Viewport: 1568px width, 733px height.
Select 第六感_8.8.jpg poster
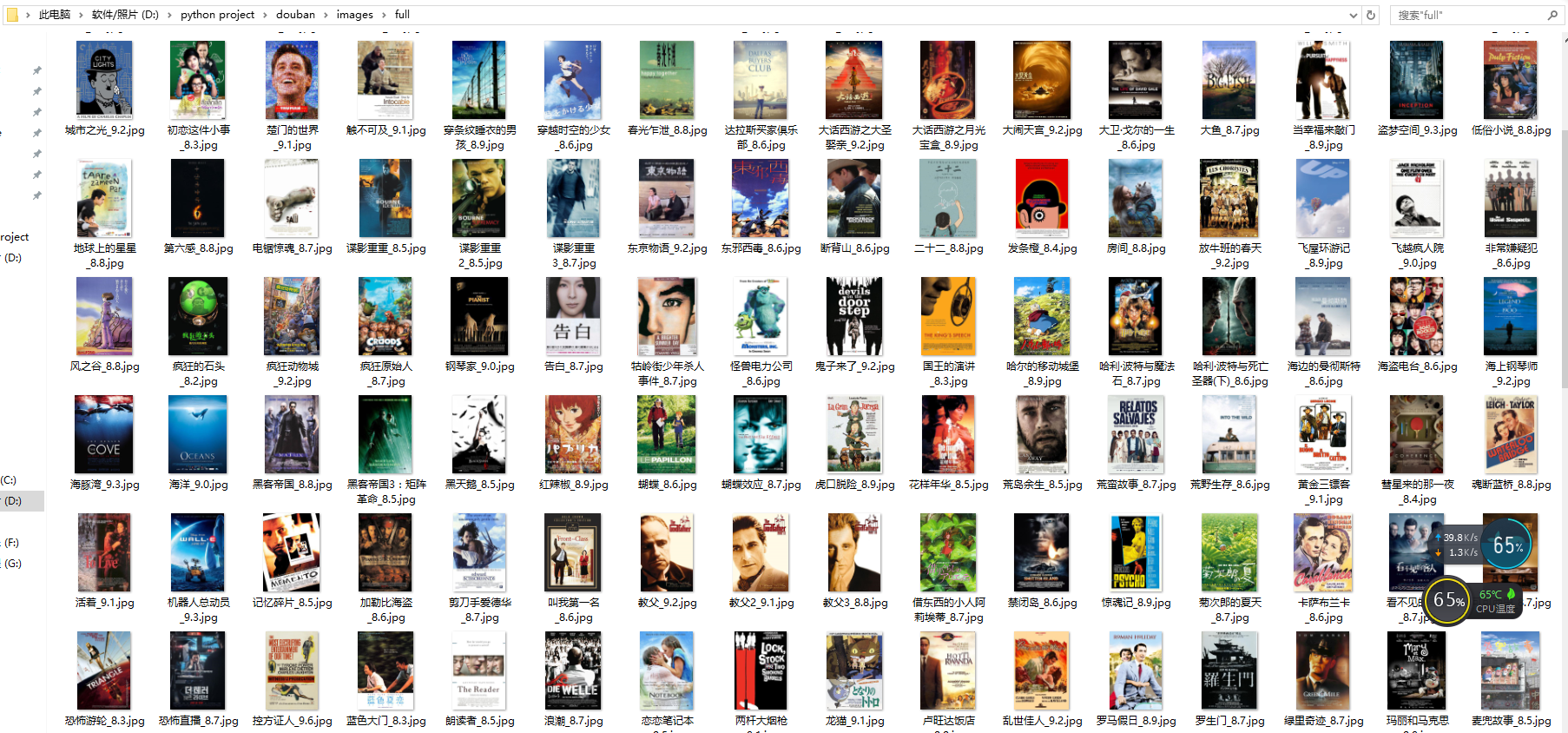(x=198, y=198)
